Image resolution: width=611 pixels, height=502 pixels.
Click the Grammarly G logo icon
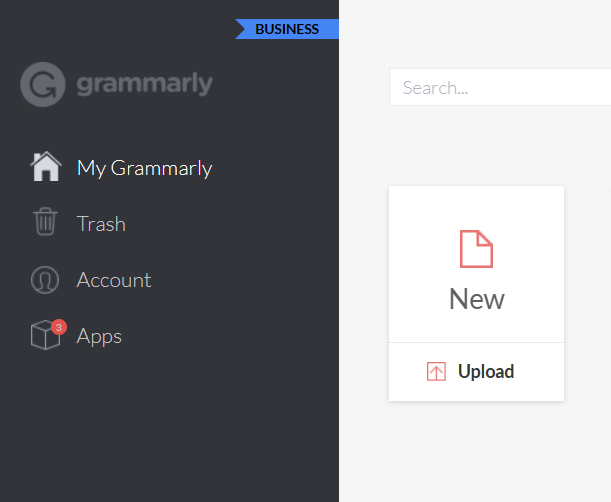(42, 84)
